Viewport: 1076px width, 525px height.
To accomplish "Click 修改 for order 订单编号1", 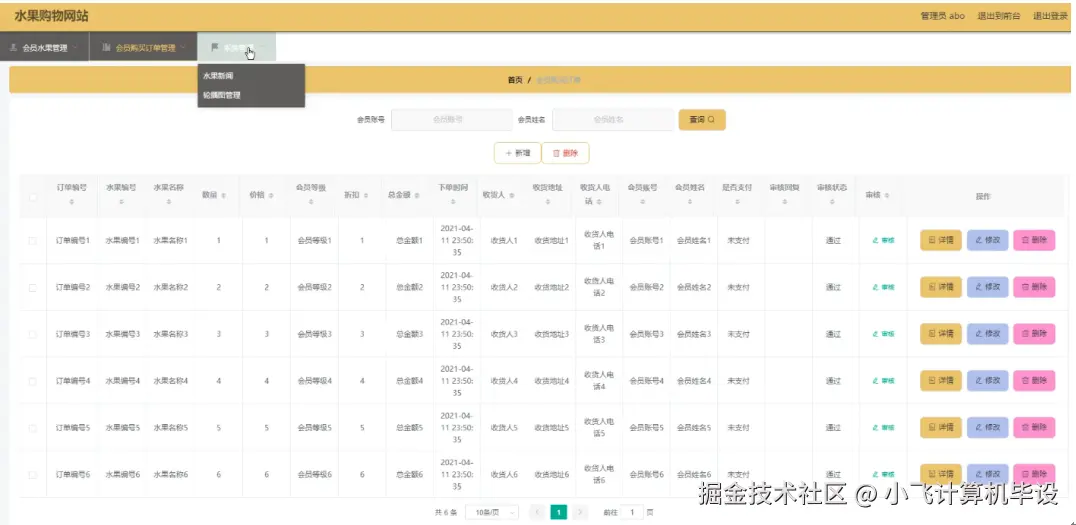I will click(x=987, y=240).
